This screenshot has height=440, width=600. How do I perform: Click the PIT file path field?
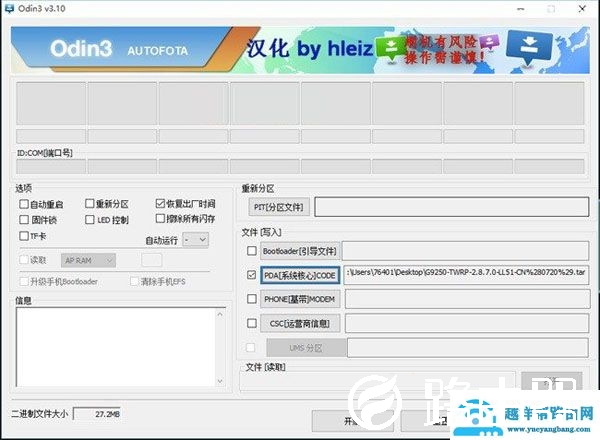coord(452,207)
